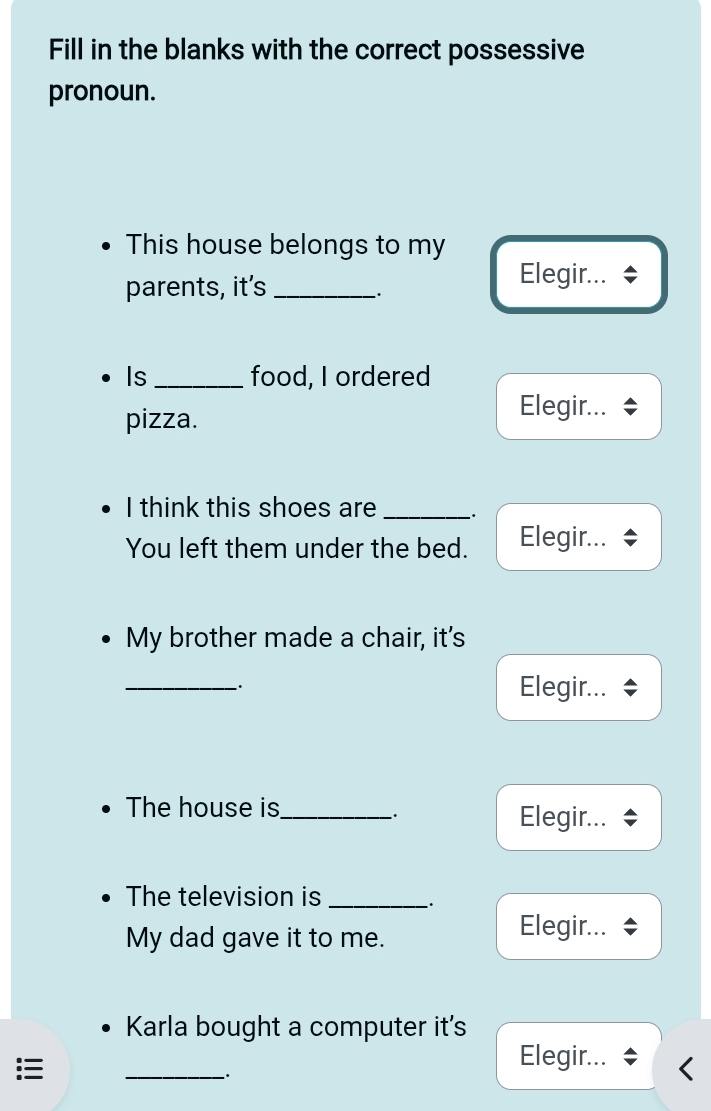The height and width of the screenshot is (1111, 711).
Task: Click the back chevron at bottom right
Action: 686,1068
